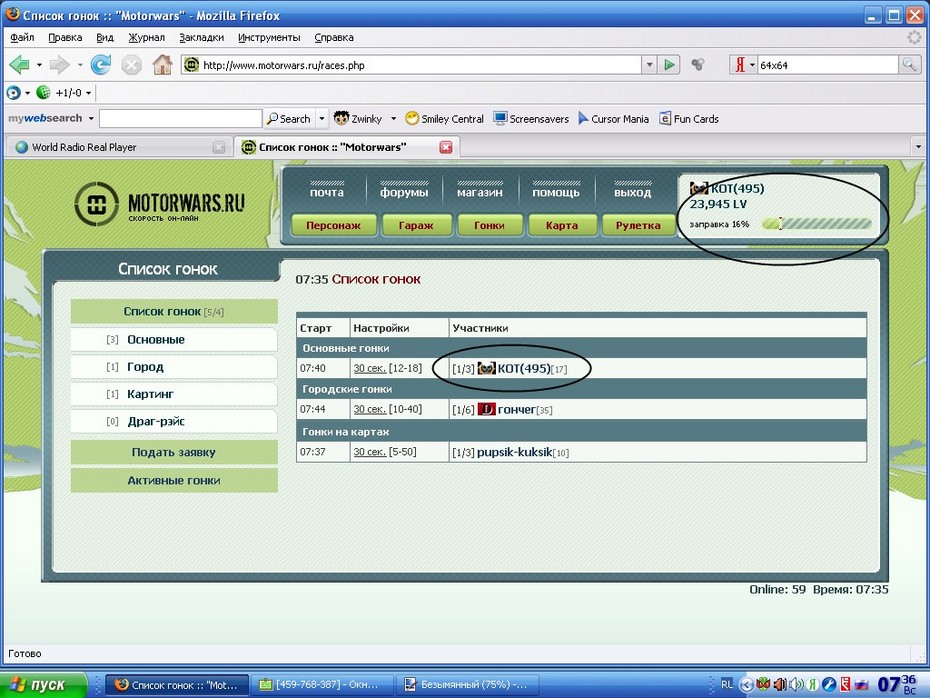Image resolution: width=930 pixels, height=698 pixels.
Task: Open the почта link
Action: [327, 192]
